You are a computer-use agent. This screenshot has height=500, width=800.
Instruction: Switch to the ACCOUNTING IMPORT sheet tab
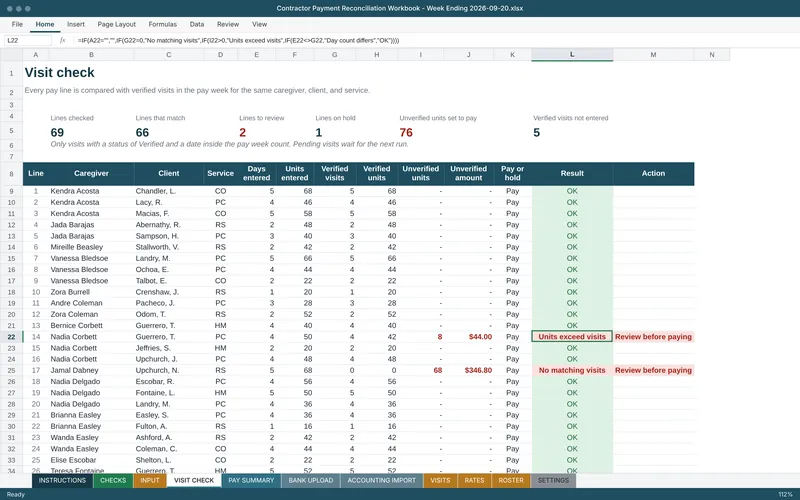[x=382, y=481]
